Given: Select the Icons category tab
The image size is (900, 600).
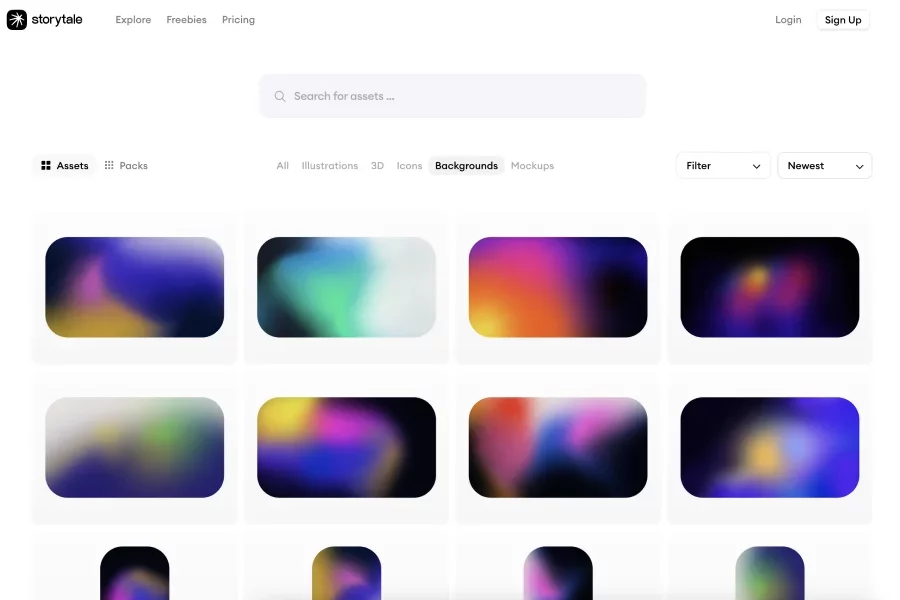Looking at the screenshot, I should click(x=409, y=166).
